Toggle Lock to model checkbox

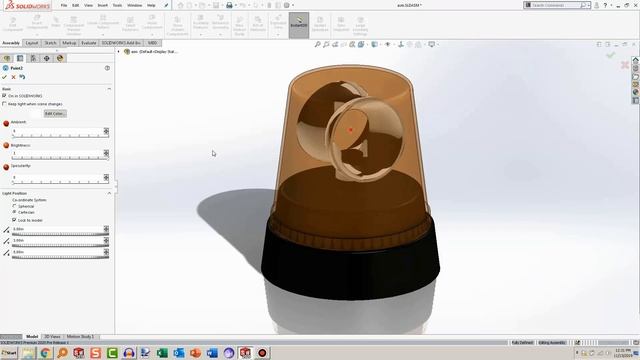(x=14, y=220)
